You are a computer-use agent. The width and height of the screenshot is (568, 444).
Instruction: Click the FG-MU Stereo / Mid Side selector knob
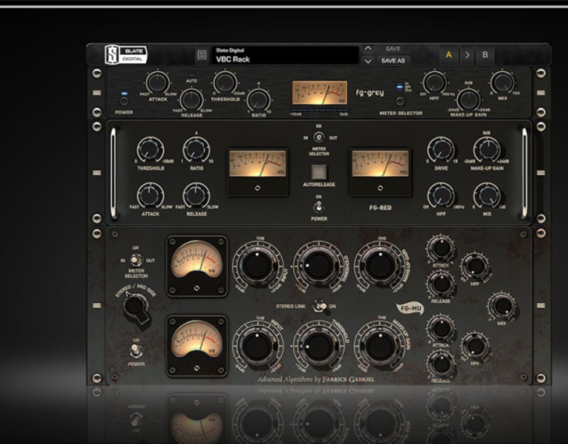[136, 306]
